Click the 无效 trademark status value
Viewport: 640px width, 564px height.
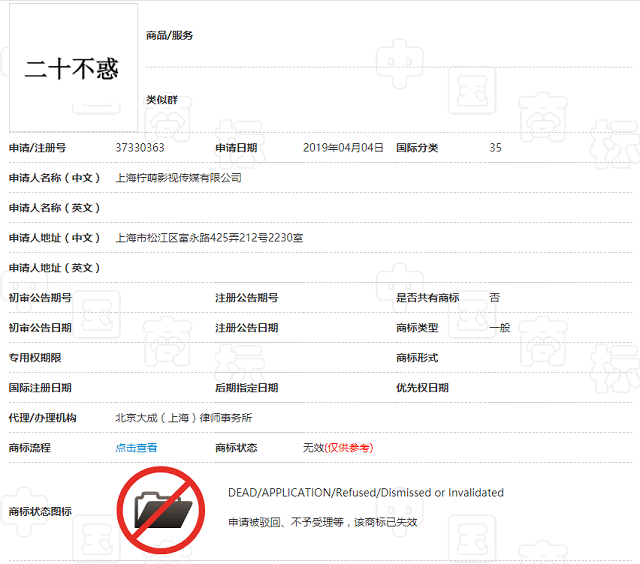click(313, 448)
